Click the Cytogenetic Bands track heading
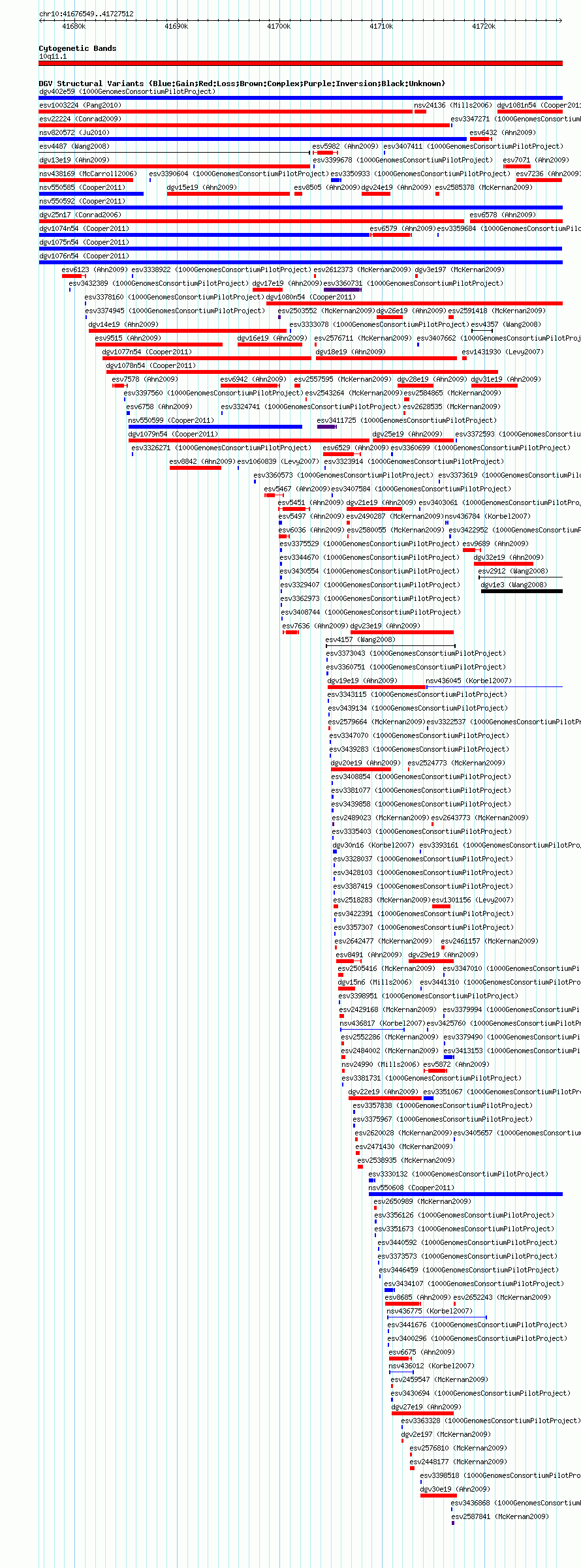 (x=78, y=48)
